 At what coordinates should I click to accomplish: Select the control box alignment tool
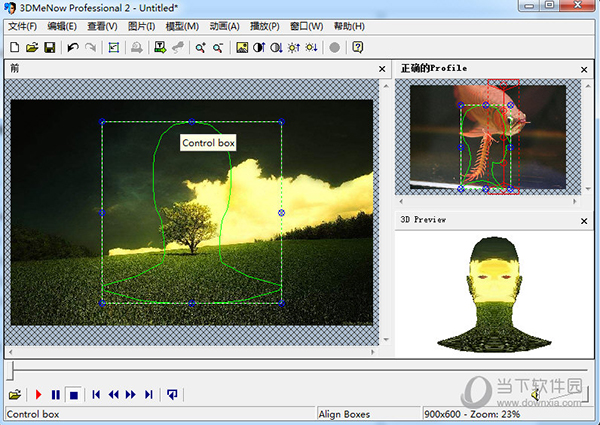[x=114, y=47]
